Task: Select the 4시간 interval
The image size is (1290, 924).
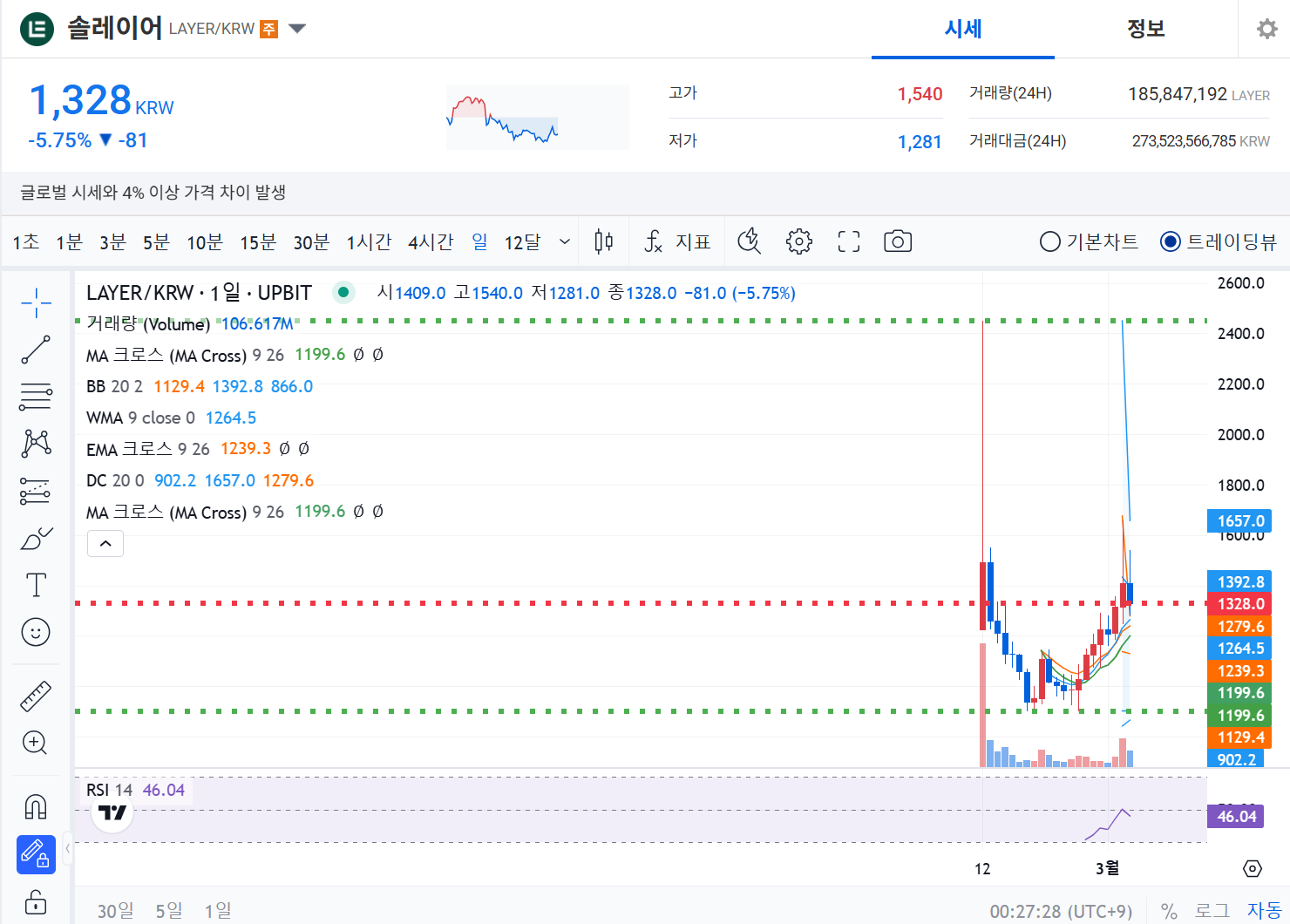Action: click(x=431, y=241)
